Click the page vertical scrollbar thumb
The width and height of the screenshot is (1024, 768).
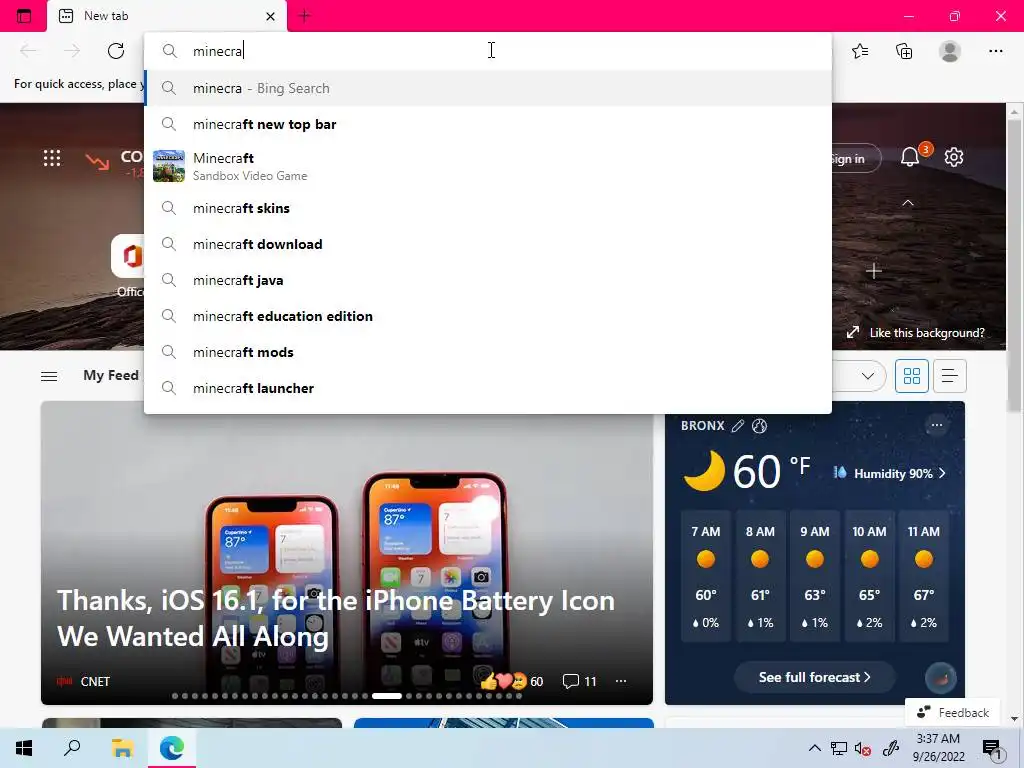pyautogui.click(x=1014, y=266)
